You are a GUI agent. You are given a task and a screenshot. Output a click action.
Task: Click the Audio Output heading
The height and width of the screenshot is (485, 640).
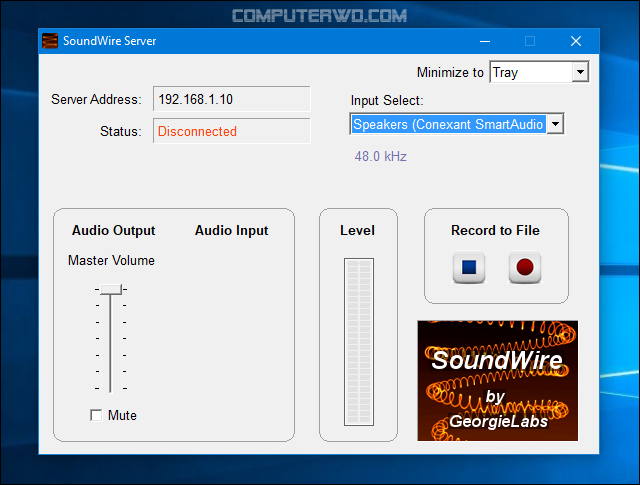coord(113,231)
